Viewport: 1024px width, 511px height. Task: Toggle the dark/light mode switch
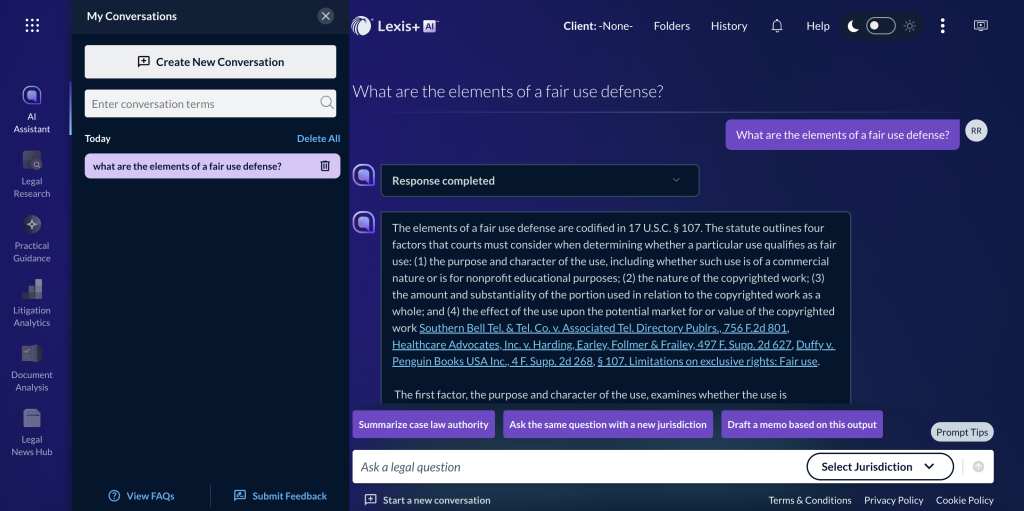880,26
